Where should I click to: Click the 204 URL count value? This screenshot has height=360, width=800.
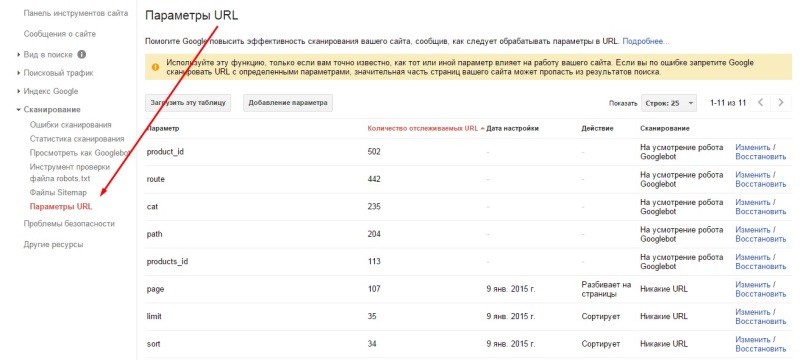[374, 235]
